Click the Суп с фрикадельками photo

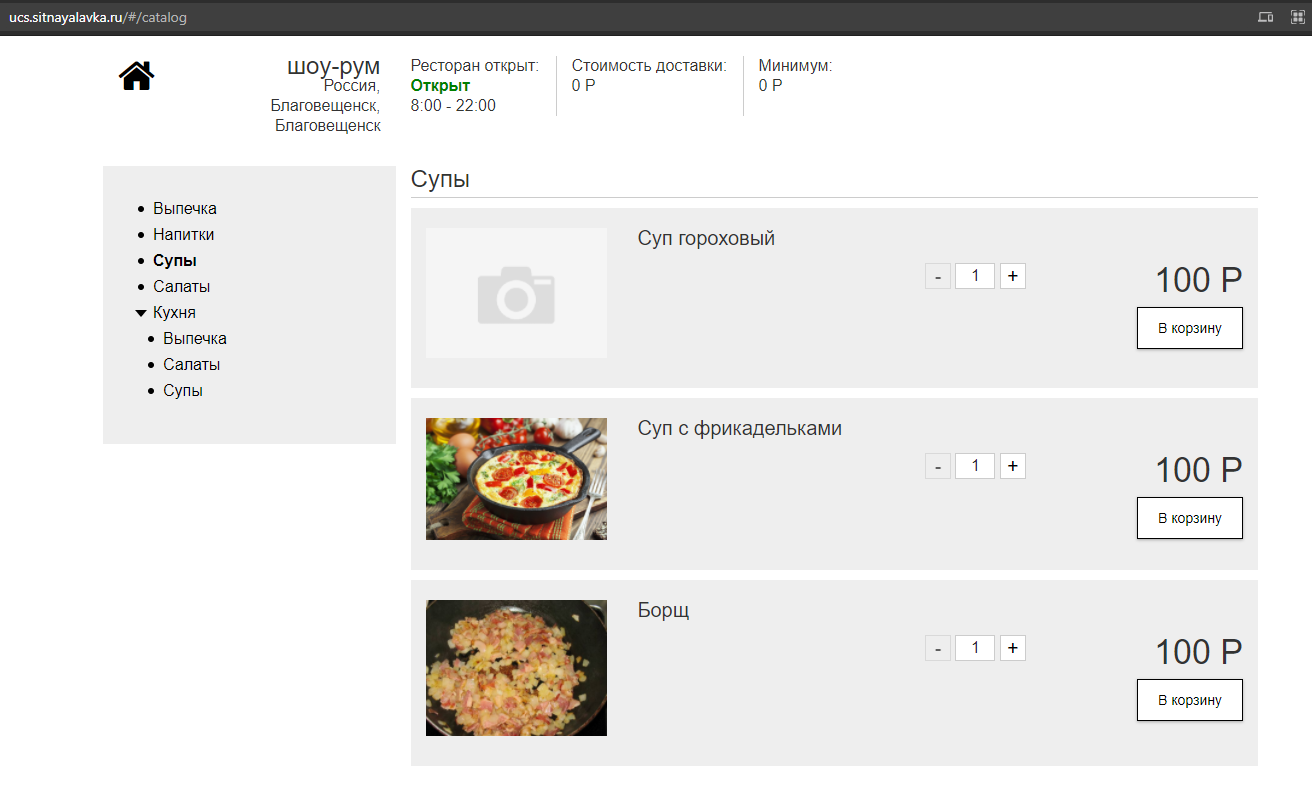click(x=516, y=479)
